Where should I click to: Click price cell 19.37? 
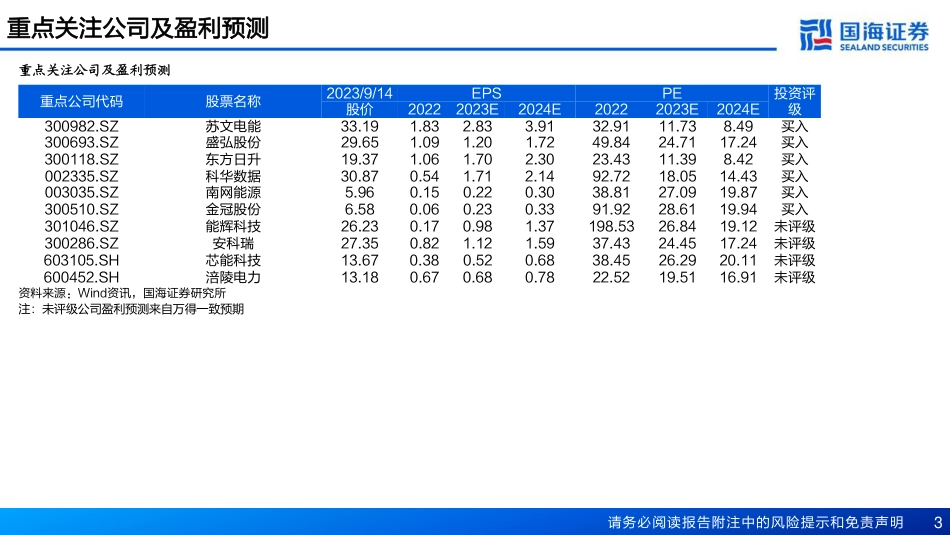359,159
